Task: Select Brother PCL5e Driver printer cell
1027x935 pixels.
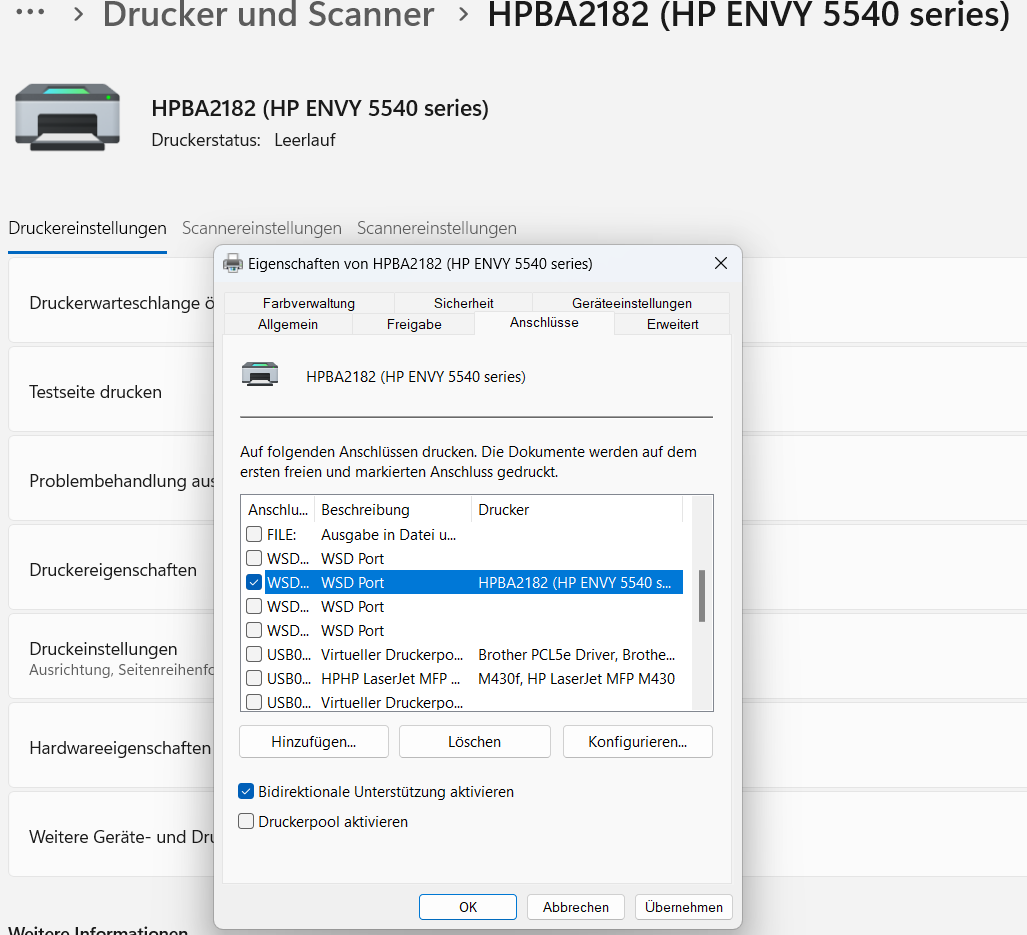Action: (576, 655)
